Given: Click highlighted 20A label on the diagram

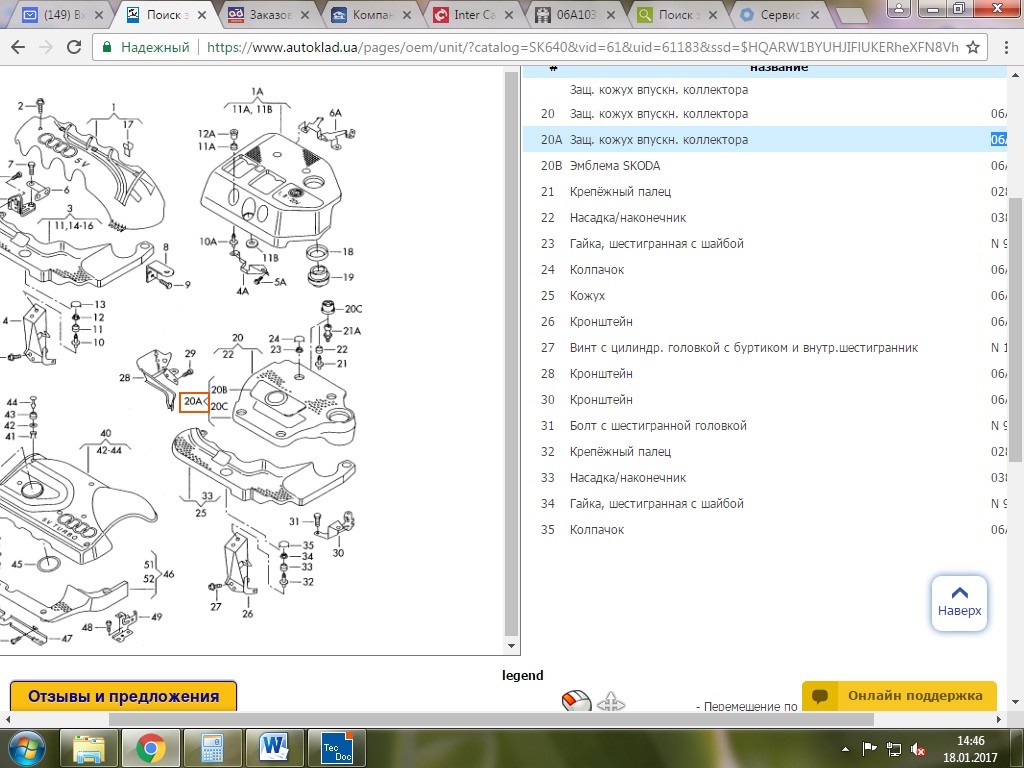Looking at the screenshot, I should click(194, 402).
